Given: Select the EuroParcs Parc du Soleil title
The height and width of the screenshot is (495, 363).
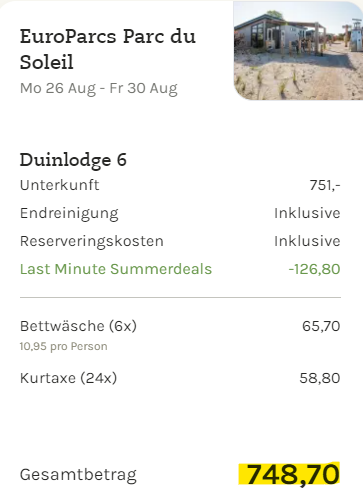Looking at the screenshot, I should tap(108, 49).
